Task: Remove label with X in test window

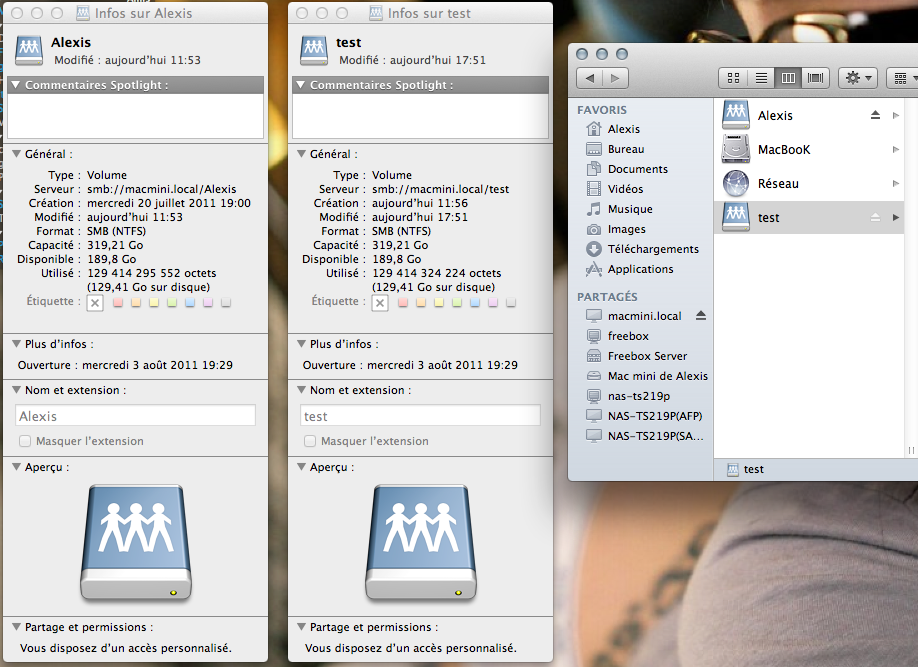Action: pyautogui.click(x=380, y=303)
